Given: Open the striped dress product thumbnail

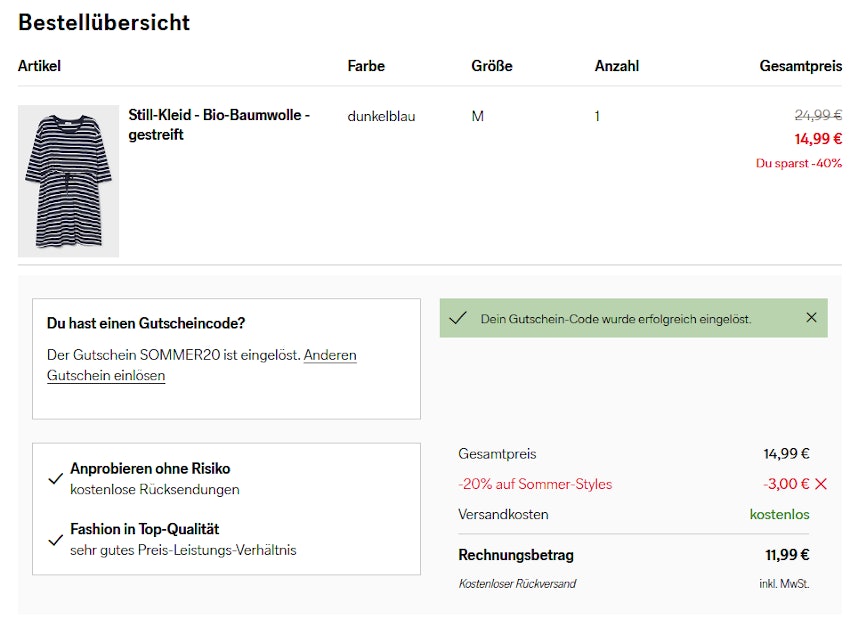Looking at the screenshot, I should 68,181.
